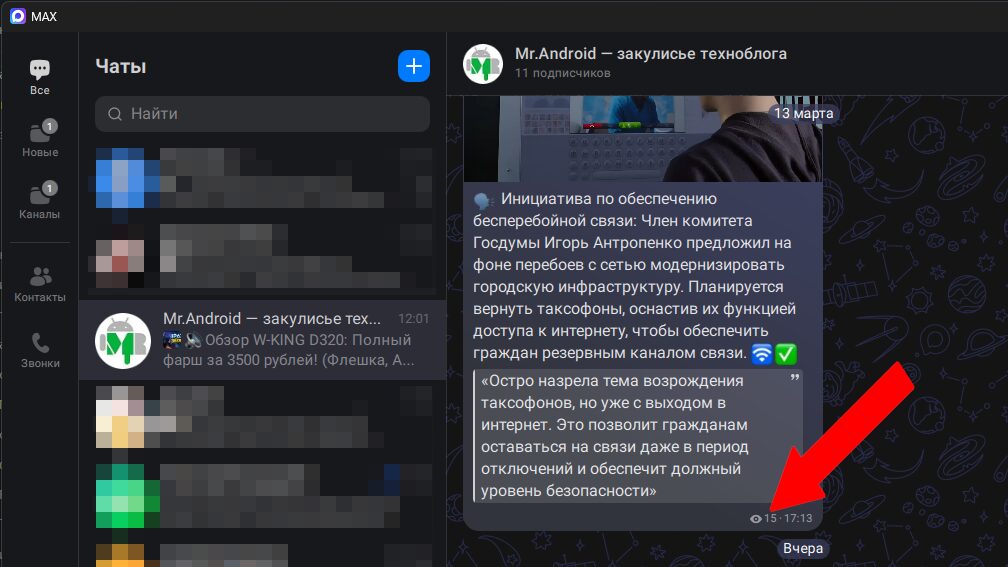Click the blue plus new chat button

click(x=413, y=66)
